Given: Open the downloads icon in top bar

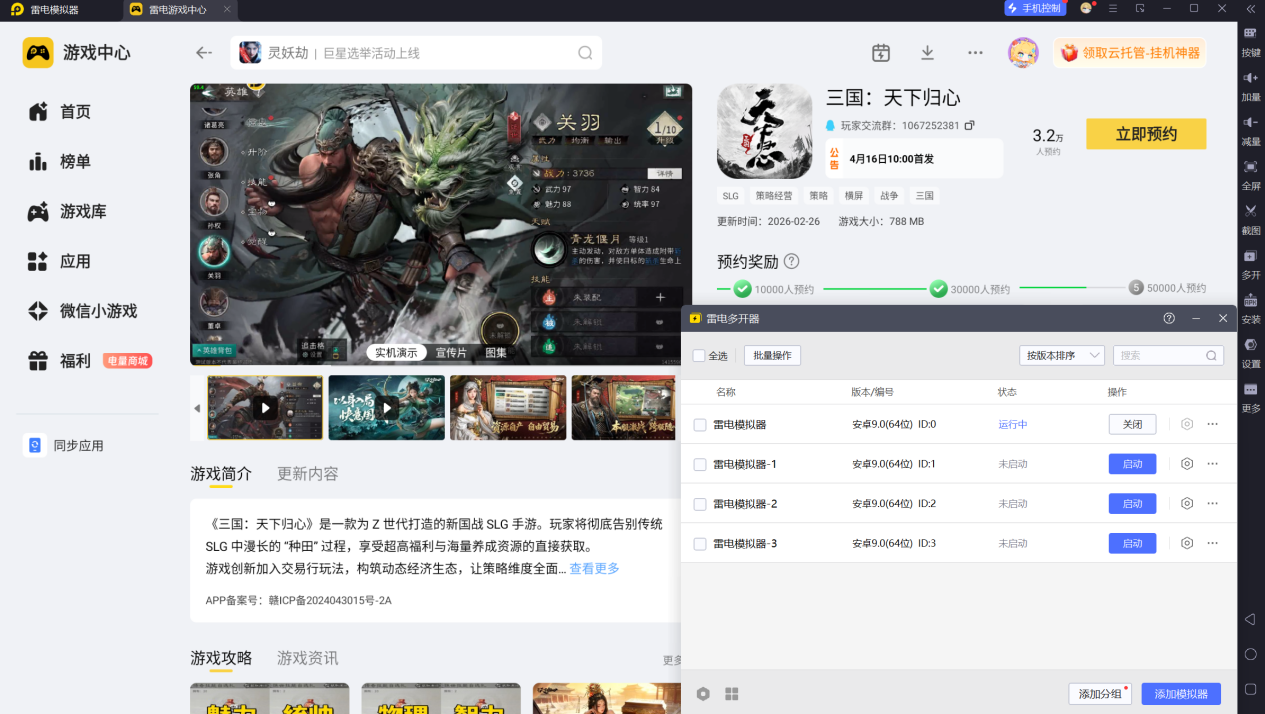Looking at the screenshot, I should [927, 53].
